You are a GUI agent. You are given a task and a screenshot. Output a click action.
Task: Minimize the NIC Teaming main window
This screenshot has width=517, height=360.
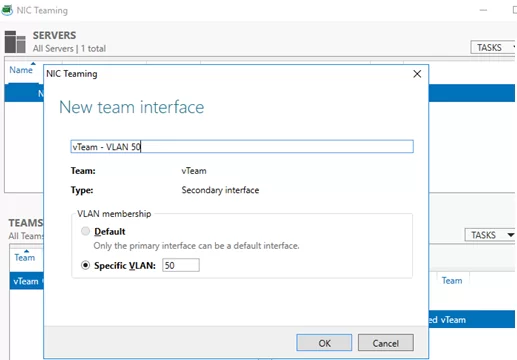click(483, 10)
